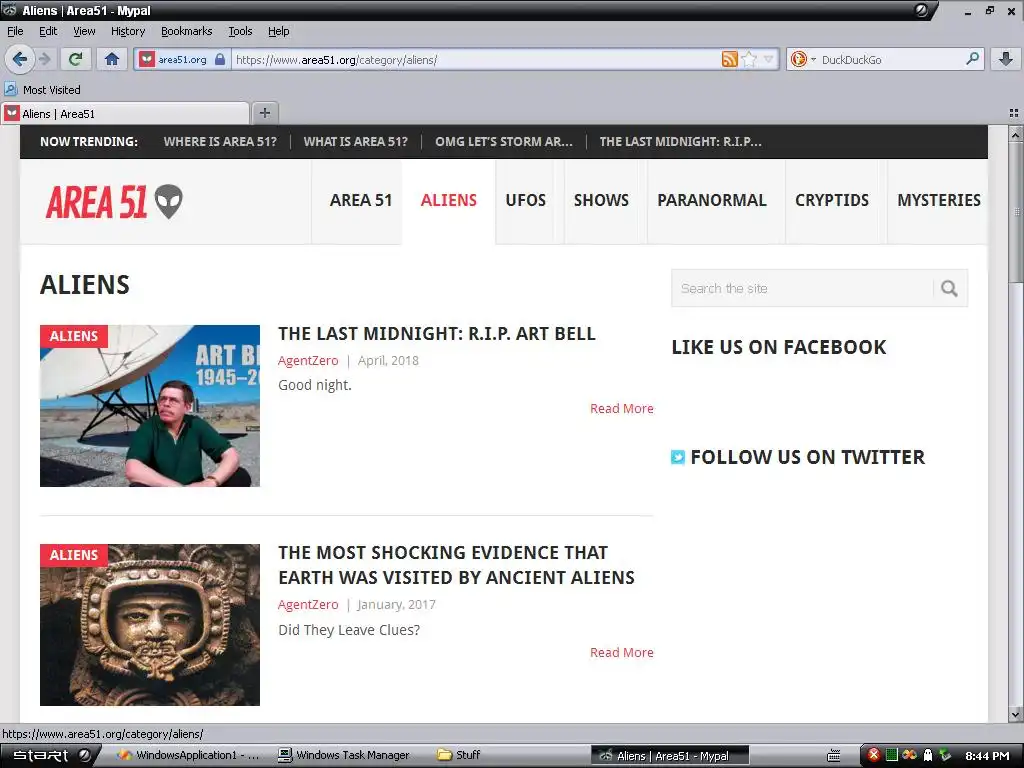Image resolution: width=1024 pixels, height=768 pixels.
Task: Click Read More under Good night.
Action: click(622, 408)
